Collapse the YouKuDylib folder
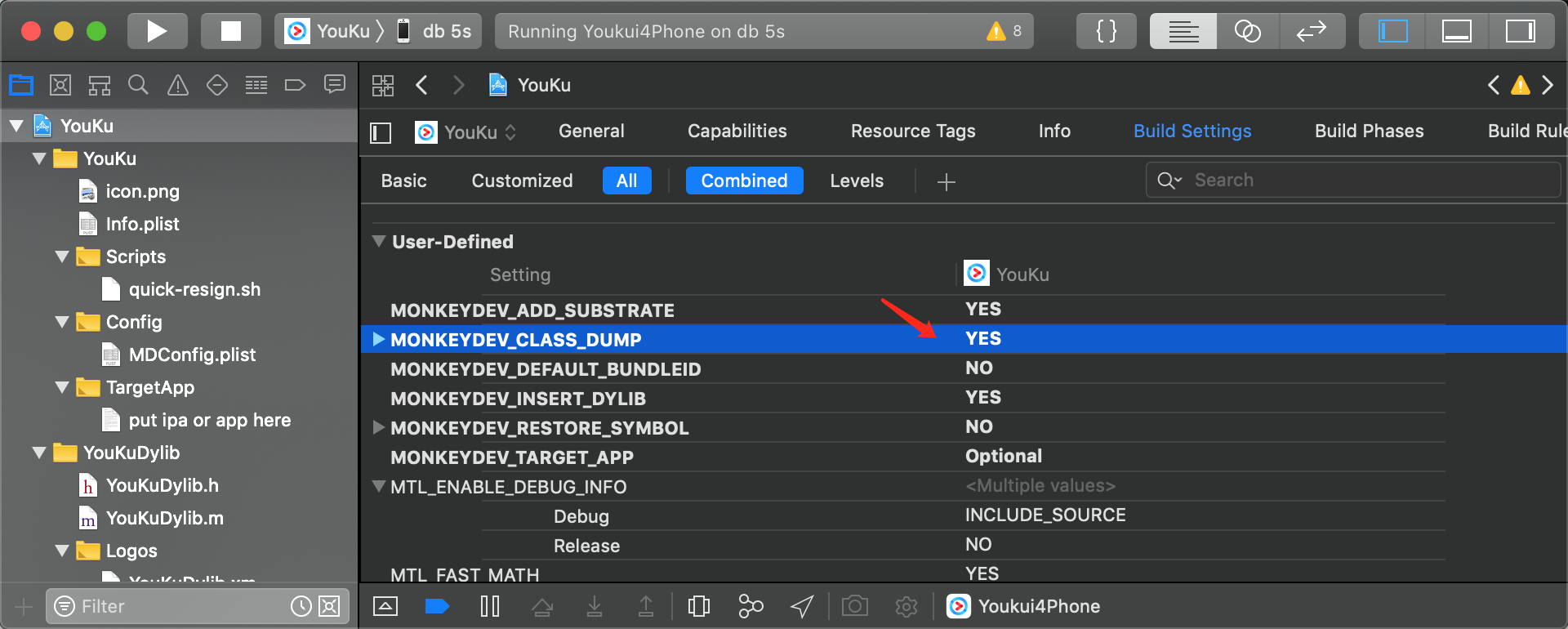Image resolution: width=1568 pixels, height=629 pixels. (x=39, y=453)
